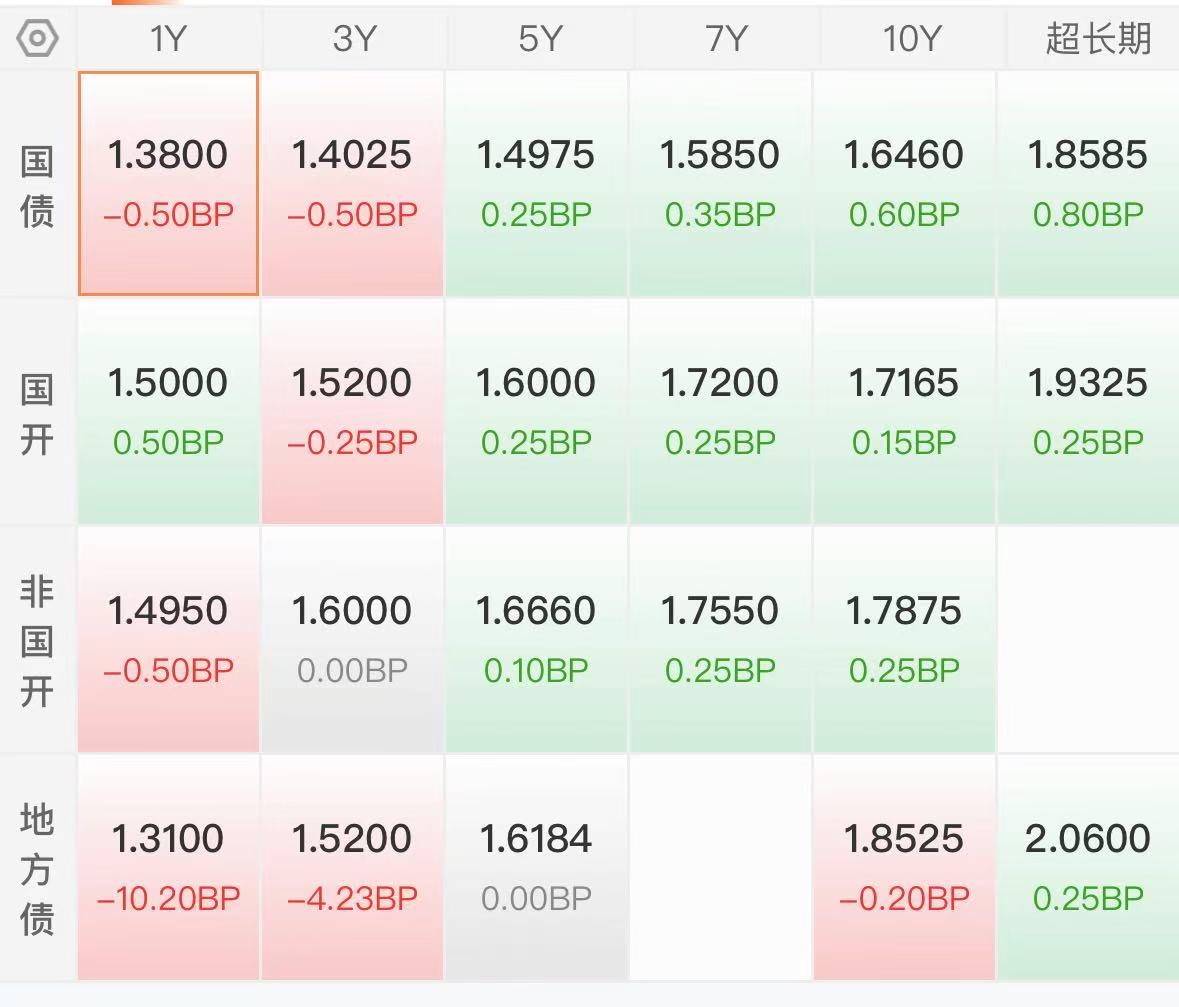The height and width of the screenshot is (1007, 1179).
Task: Click the 非国开 5Y yield 1.6660 cell
Action: [x=536, y=639]
